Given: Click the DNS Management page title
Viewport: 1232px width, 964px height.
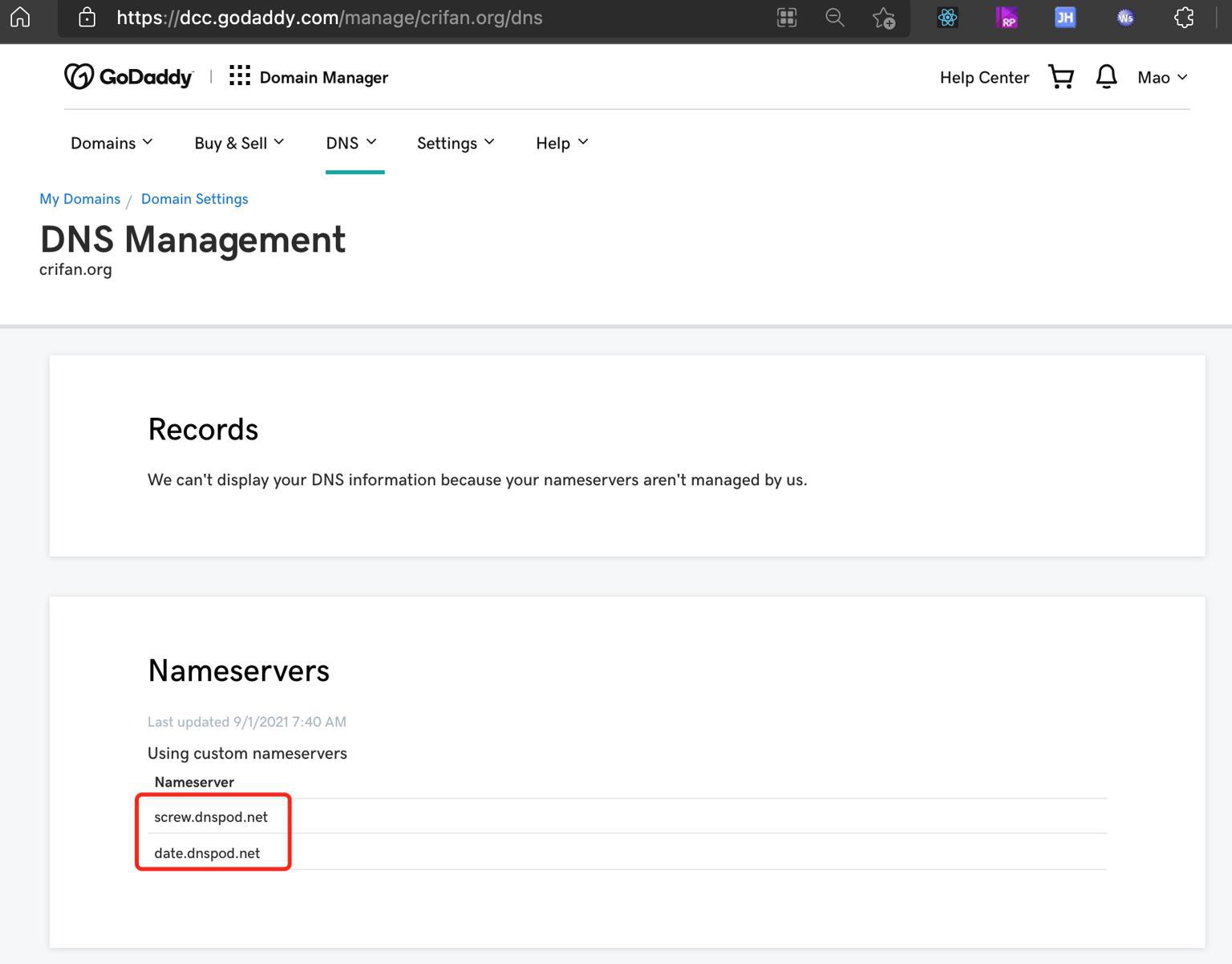Looking at the screenshot, I should [192, 239].
